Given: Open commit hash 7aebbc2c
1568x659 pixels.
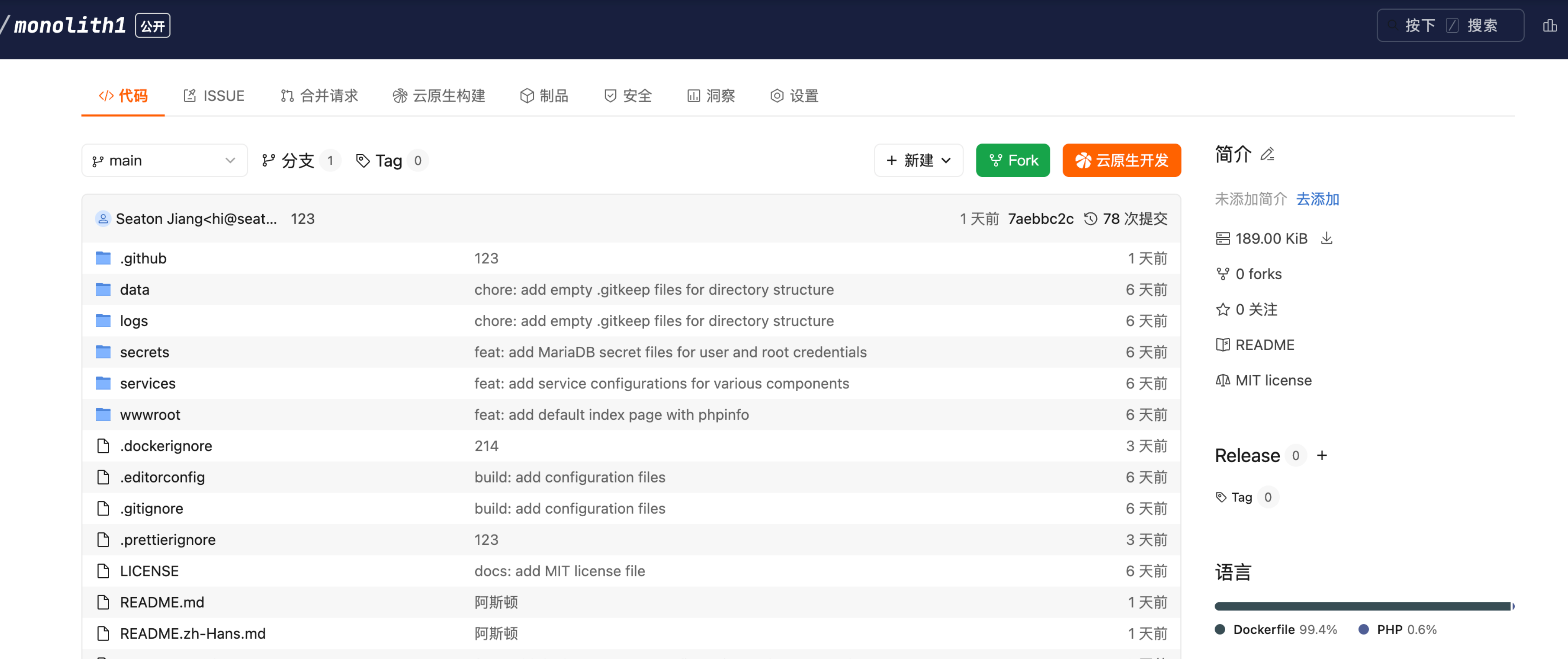Looking at the screenshot, I should pos(1040,219).
